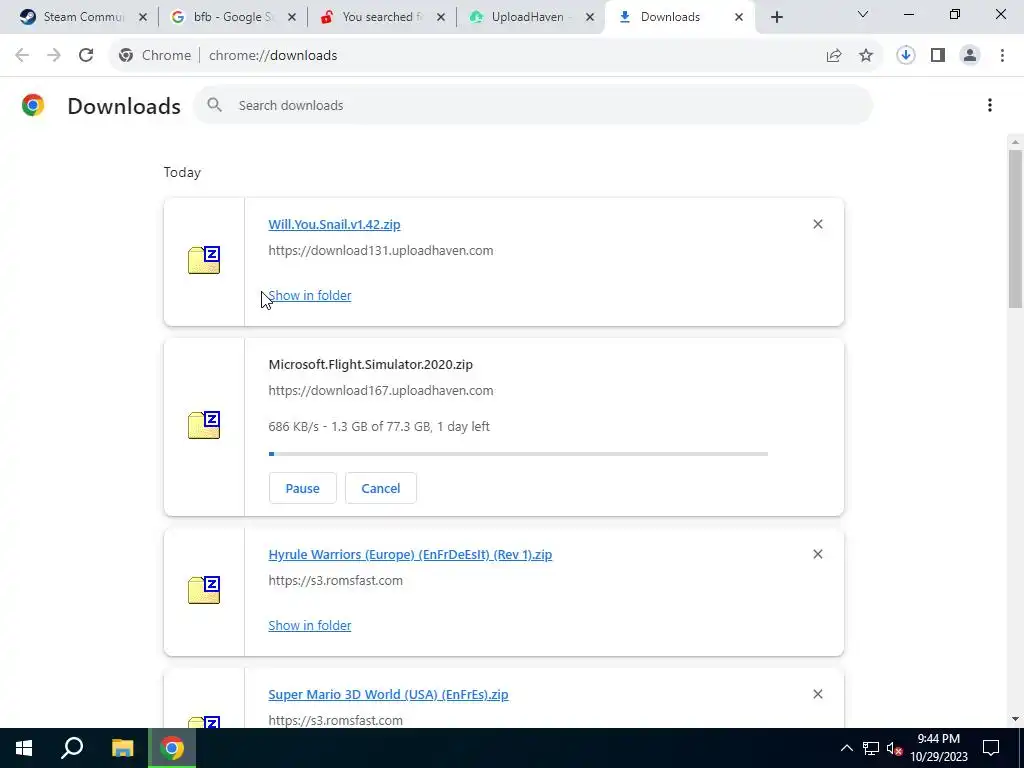Click the zip icon for Microsoft Flight Simulator
Viewport: 1024px width, 768px height.
(204, 425)
